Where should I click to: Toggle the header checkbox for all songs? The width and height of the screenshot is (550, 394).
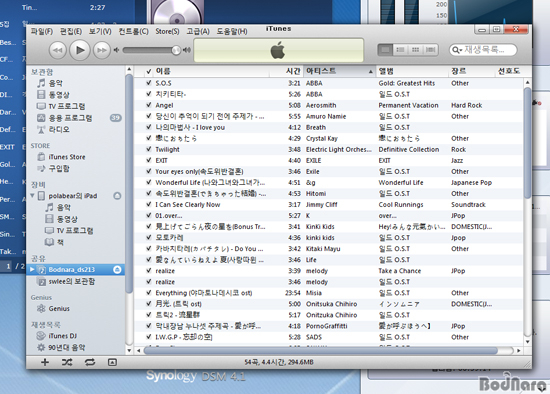(149, 72)
